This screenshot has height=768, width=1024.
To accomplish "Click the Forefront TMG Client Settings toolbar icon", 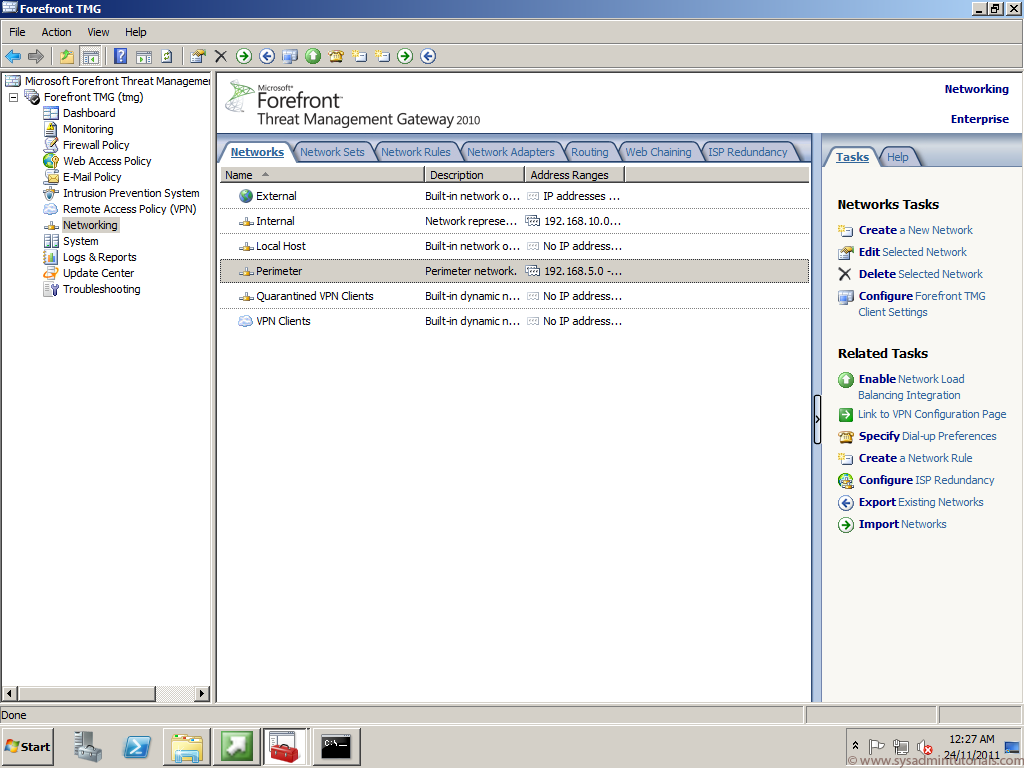I will pyautogui.click(x=290, y=56).
